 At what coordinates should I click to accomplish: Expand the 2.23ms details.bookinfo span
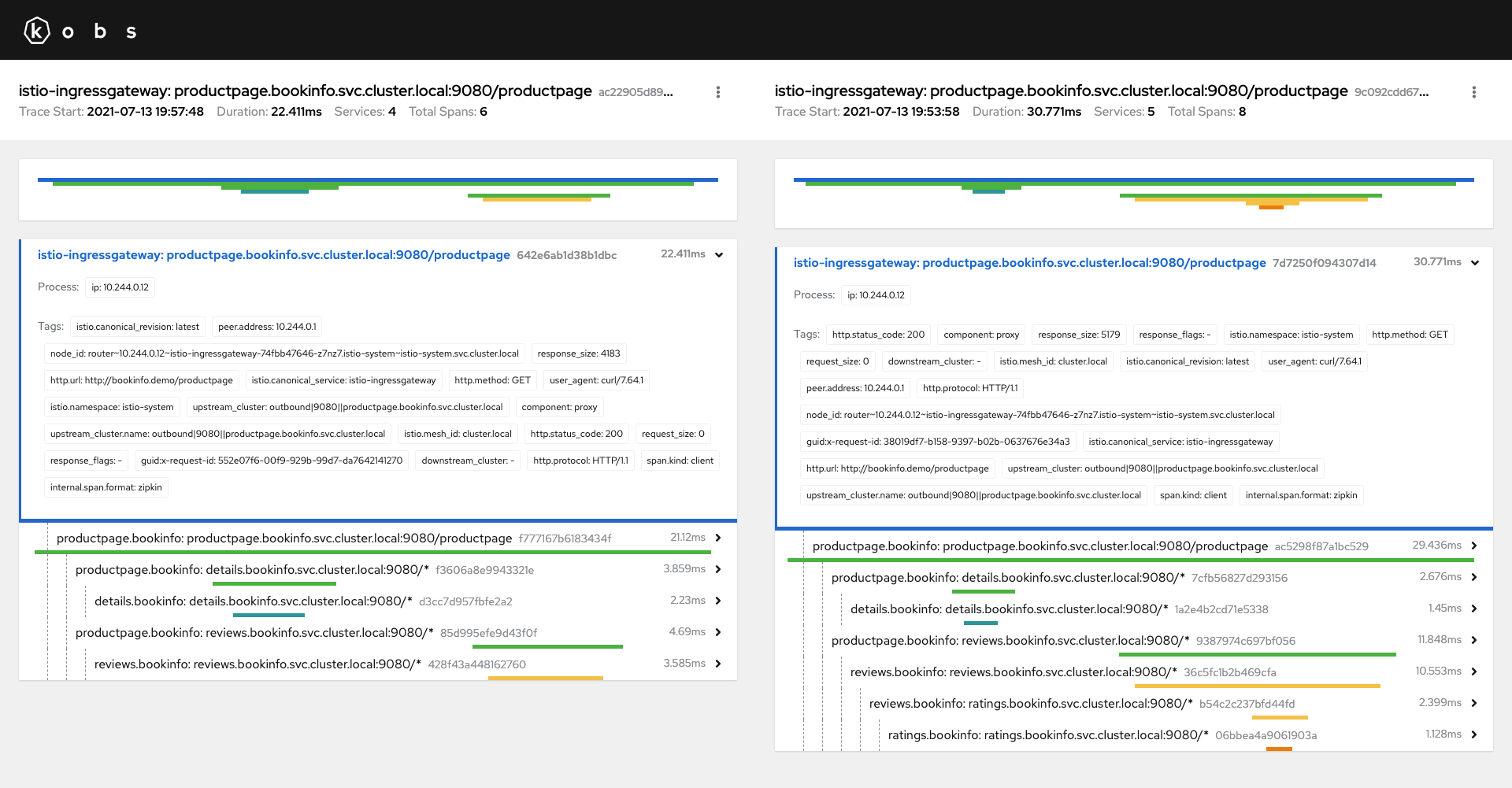click(717, 601)
